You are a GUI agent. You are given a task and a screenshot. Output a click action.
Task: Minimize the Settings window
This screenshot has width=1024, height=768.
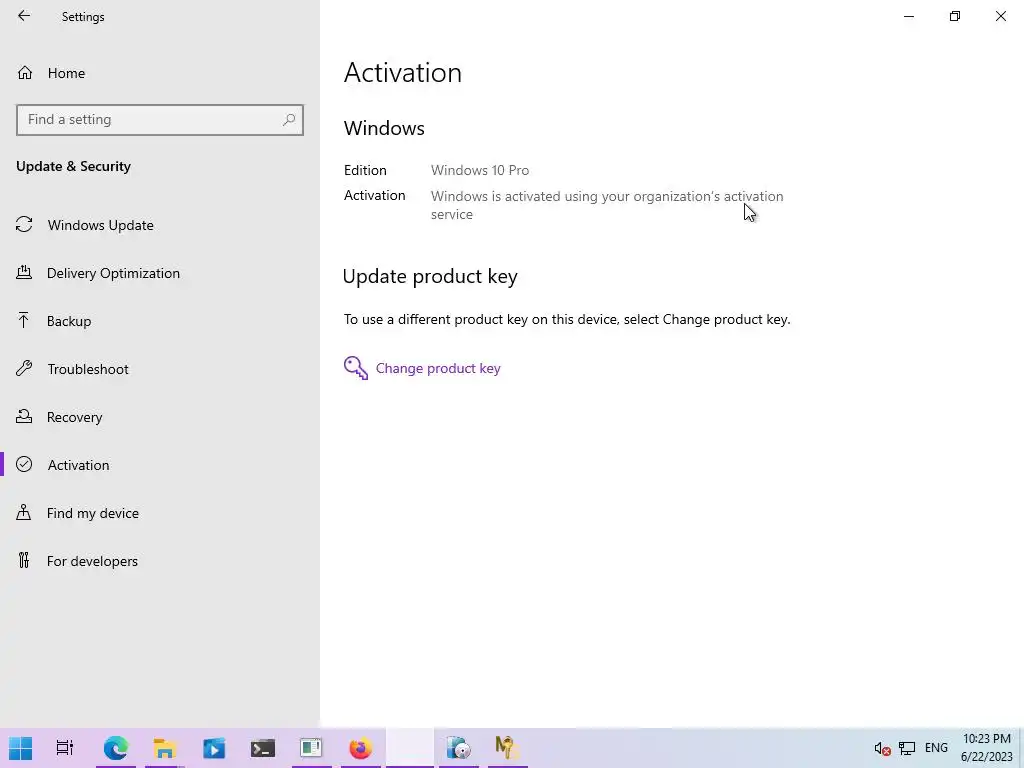[x=909, y=16]
